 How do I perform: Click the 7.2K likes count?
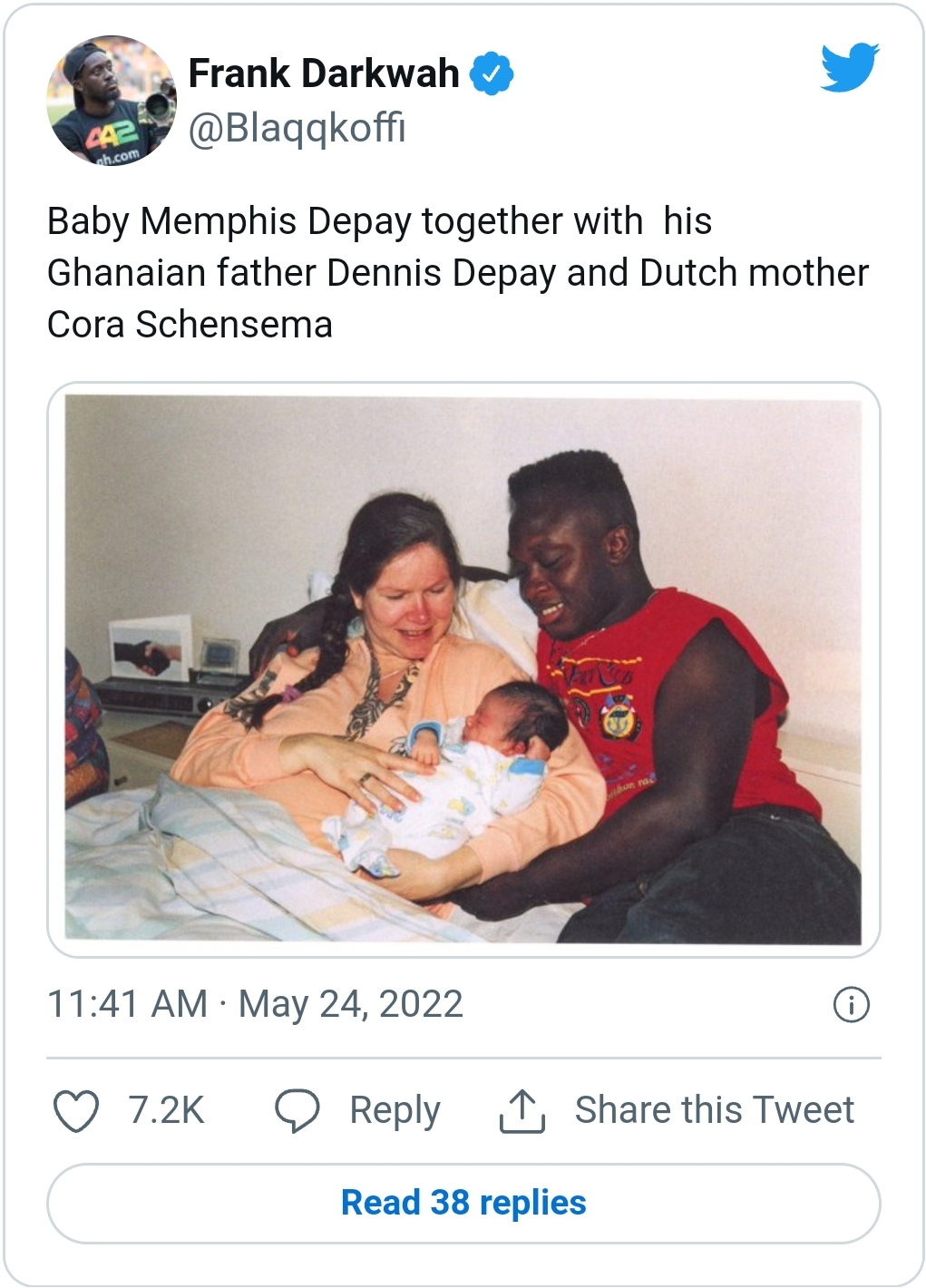(x=166, y=1110)
